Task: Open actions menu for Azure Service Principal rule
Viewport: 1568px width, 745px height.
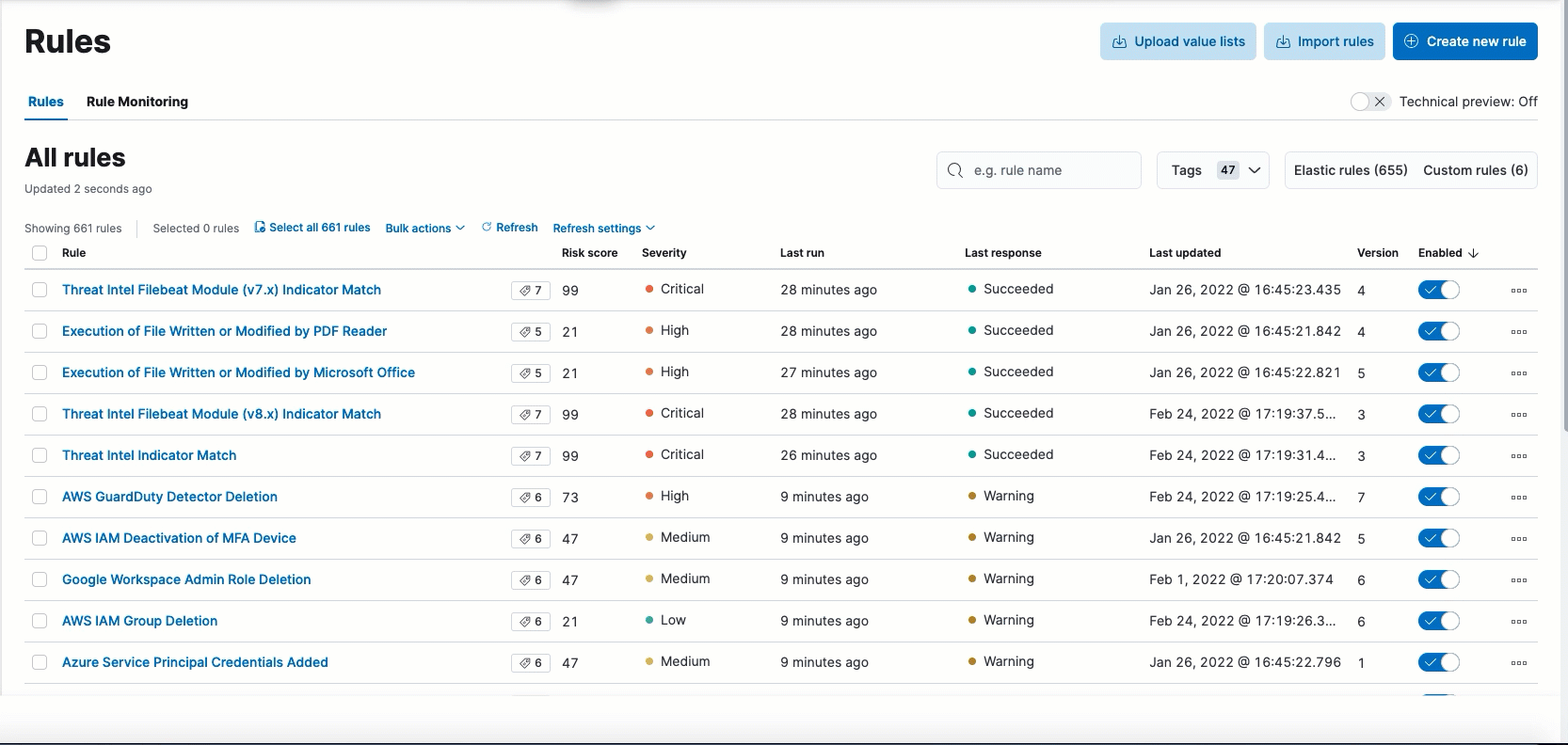Action: point(1518,663)
